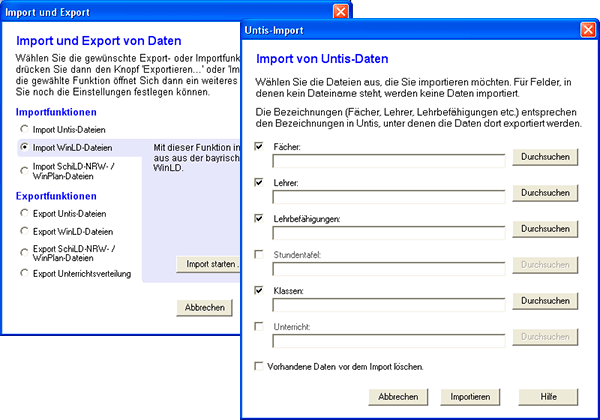Browse for Fächer file with Durchsuchen
Image resolution: width=600 pixels, height=420 pixels.
pyautogui.click(x=545, y=157)
